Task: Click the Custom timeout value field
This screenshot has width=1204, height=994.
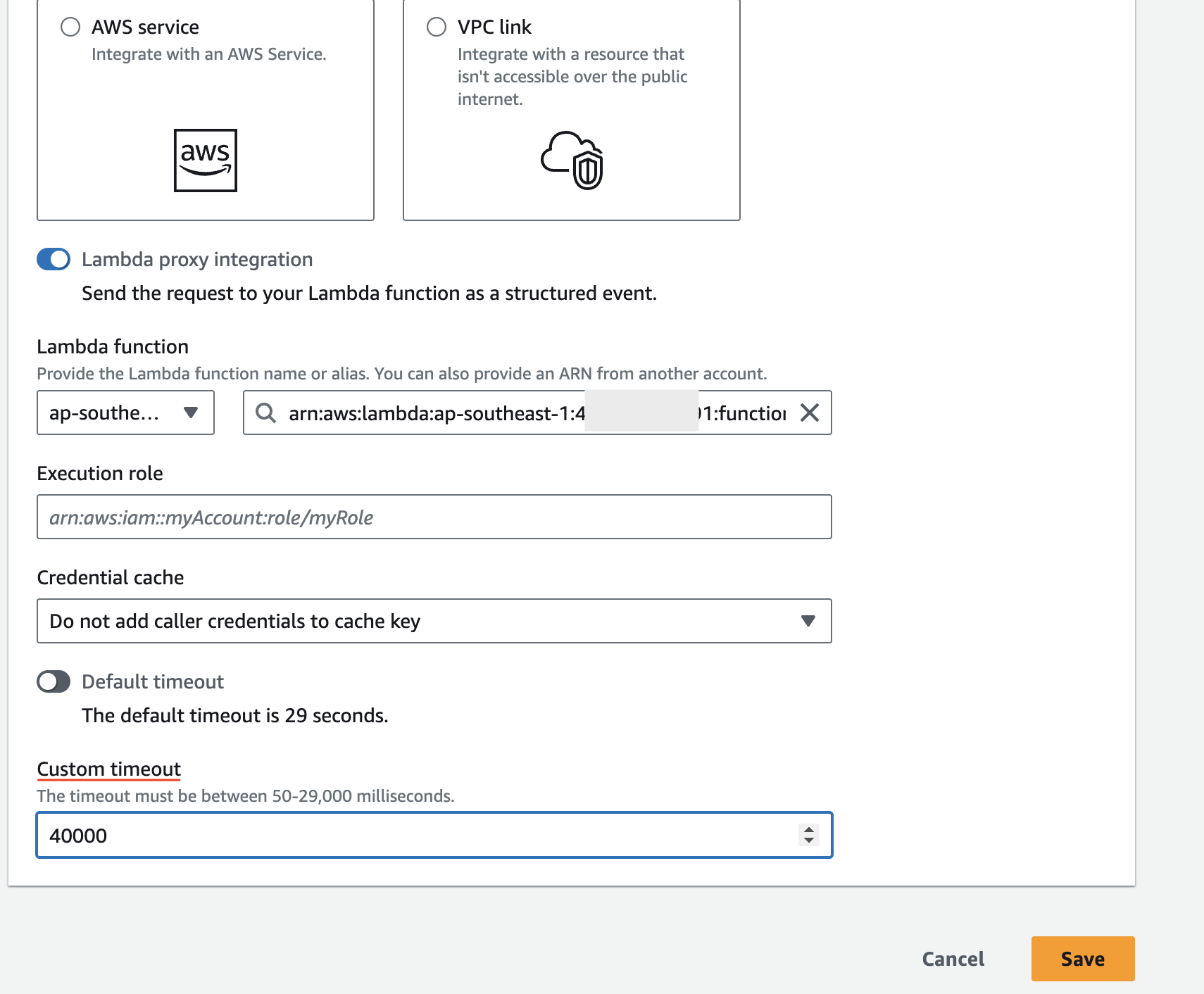Action: [415, 836]
